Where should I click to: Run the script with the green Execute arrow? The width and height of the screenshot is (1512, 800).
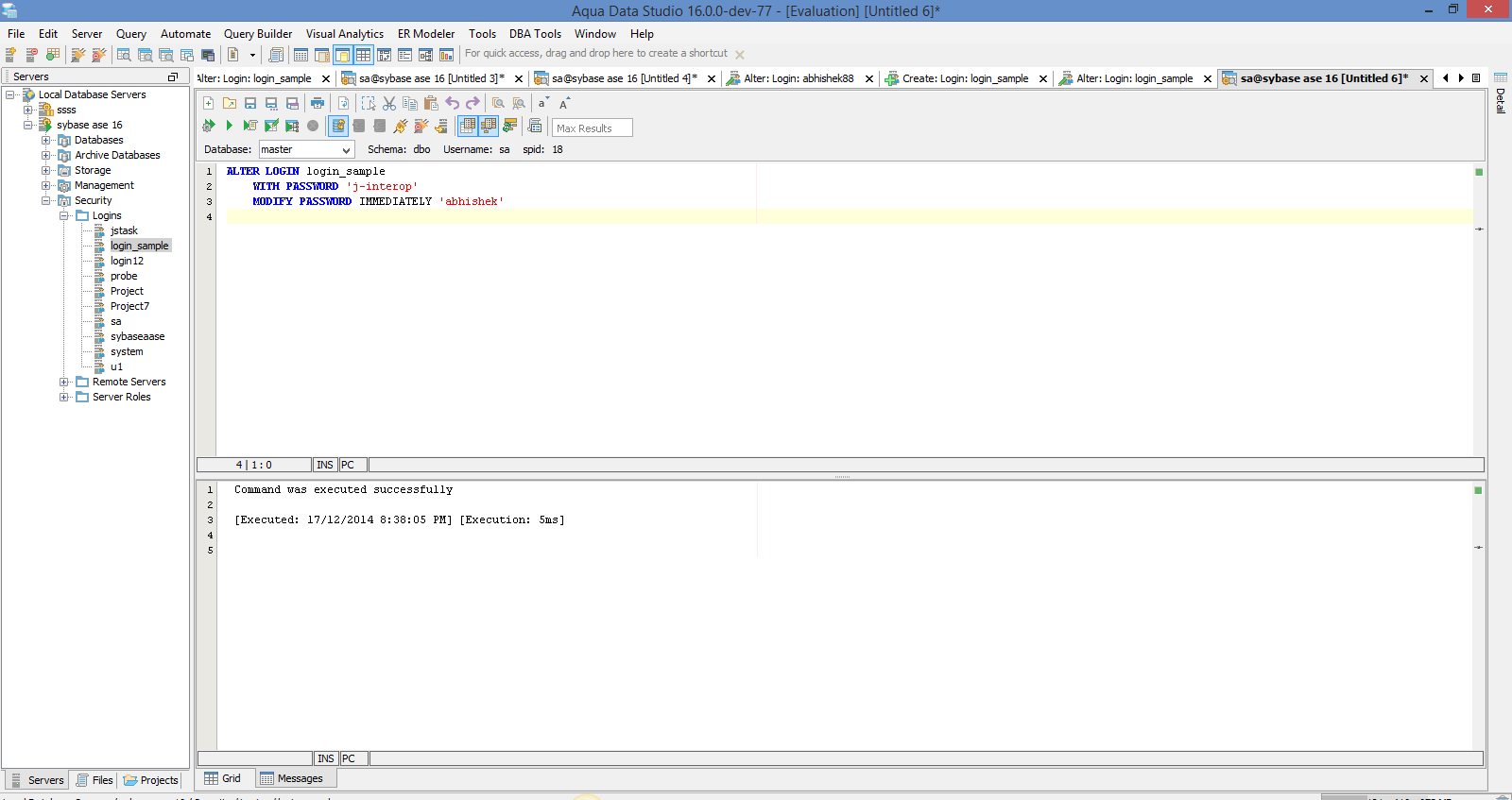coord(229,126)
